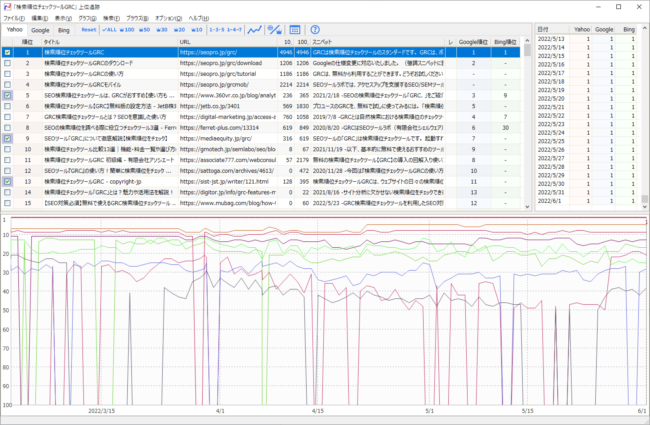Check the checkbox for row 2
The width and height of the screenshot is (650, 425).
point(9,63)
